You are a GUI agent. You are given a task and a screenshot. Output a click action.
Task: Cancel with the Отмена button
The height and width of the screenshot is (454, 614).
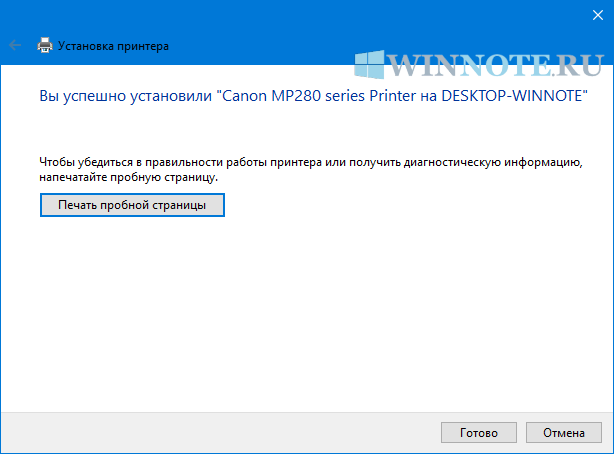point(563,432)
